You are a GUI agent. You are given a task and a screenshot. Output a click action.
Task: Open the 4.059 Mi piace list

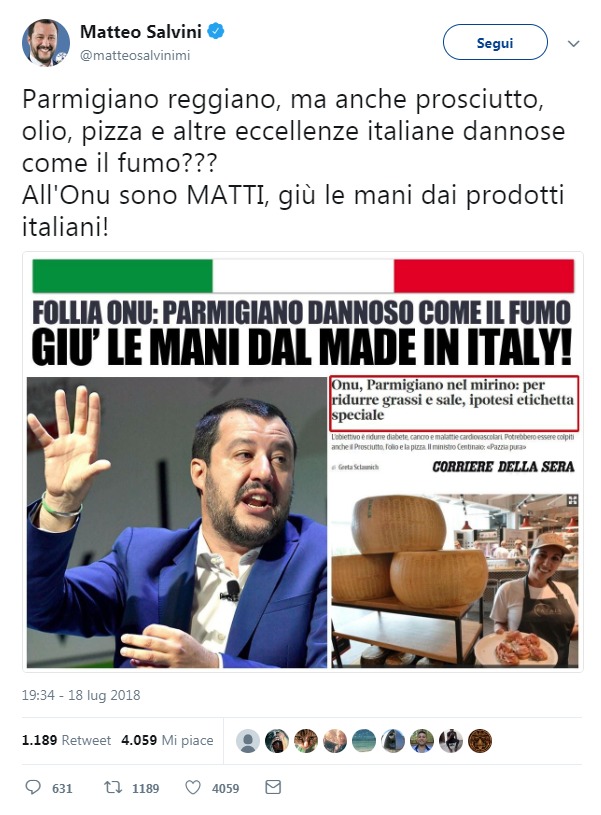[167, 740]
